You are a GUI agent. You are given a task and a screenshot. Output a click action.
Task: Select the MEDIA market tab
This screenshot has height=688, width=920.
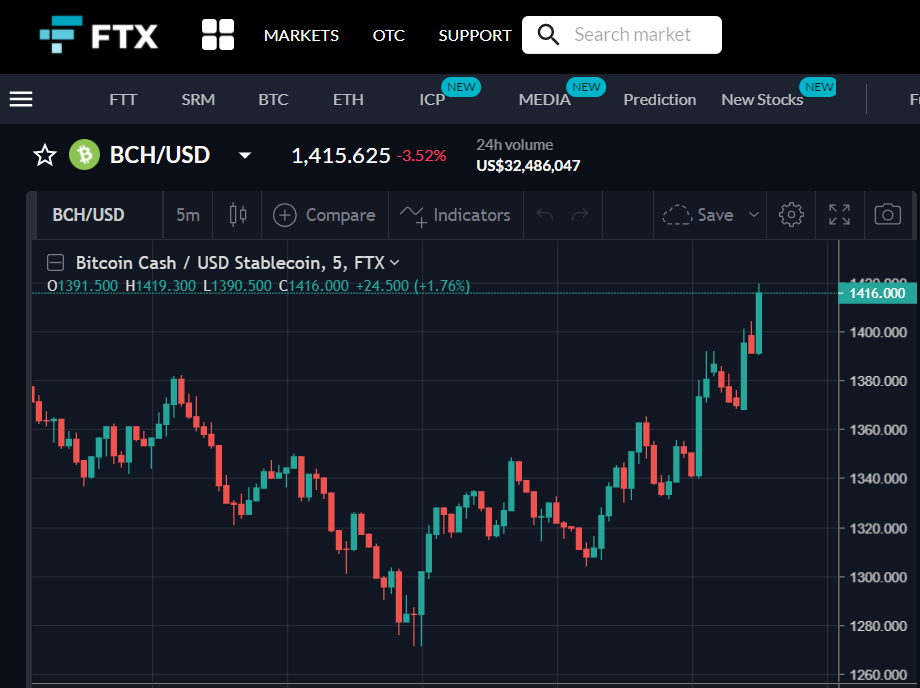pyautogui.click(x=544, y=100)
